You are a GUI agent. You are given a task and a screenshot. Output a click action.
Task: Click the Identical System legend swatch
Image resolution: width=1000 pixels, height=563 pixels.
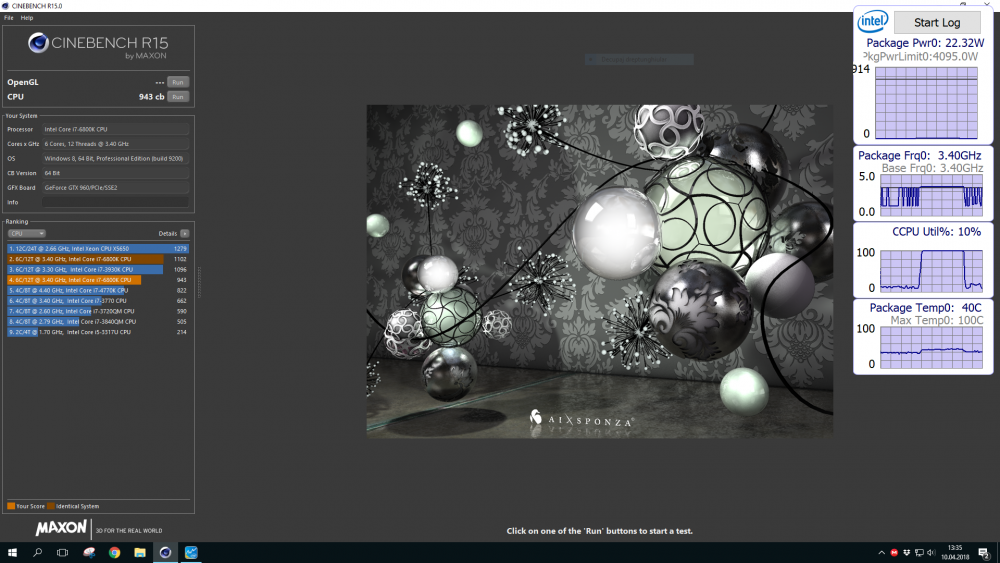point(51,506)
